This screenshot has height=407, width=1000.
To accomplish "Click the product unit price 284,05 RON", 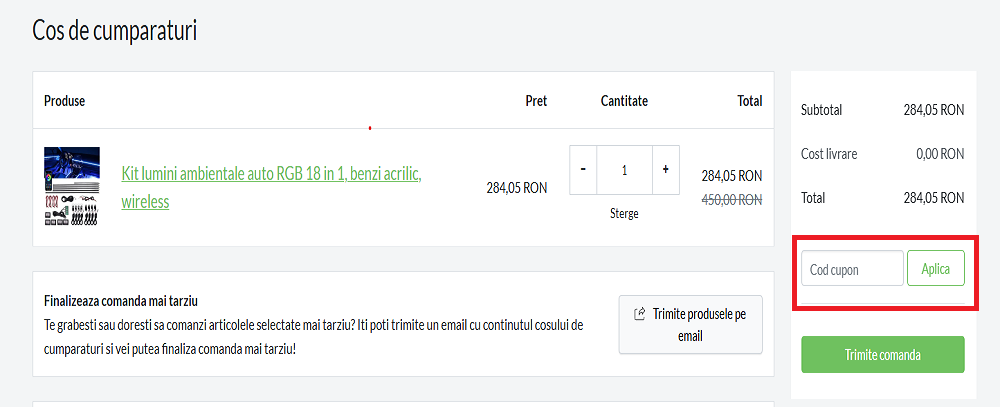I will coord(517,188).
